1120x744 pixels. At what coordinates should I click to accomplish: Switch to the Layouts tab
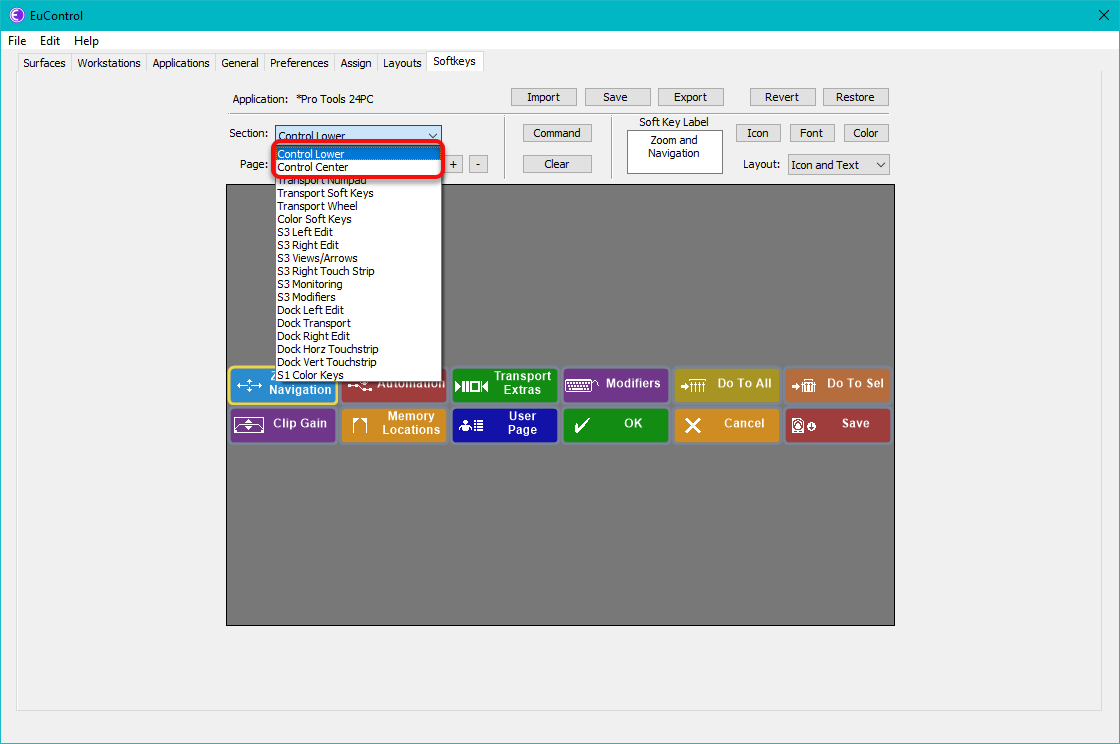402,63
